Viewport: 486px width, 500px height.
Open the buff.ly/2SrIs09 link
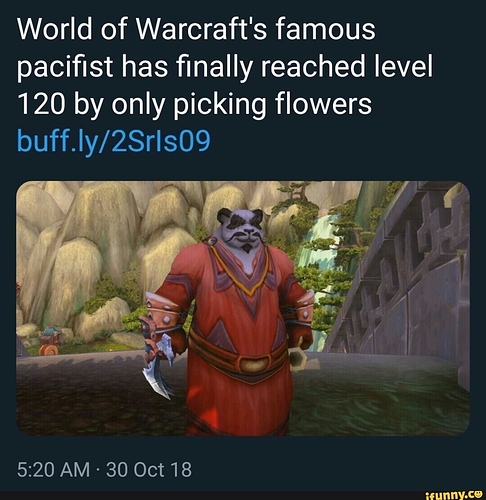[113, 141]
